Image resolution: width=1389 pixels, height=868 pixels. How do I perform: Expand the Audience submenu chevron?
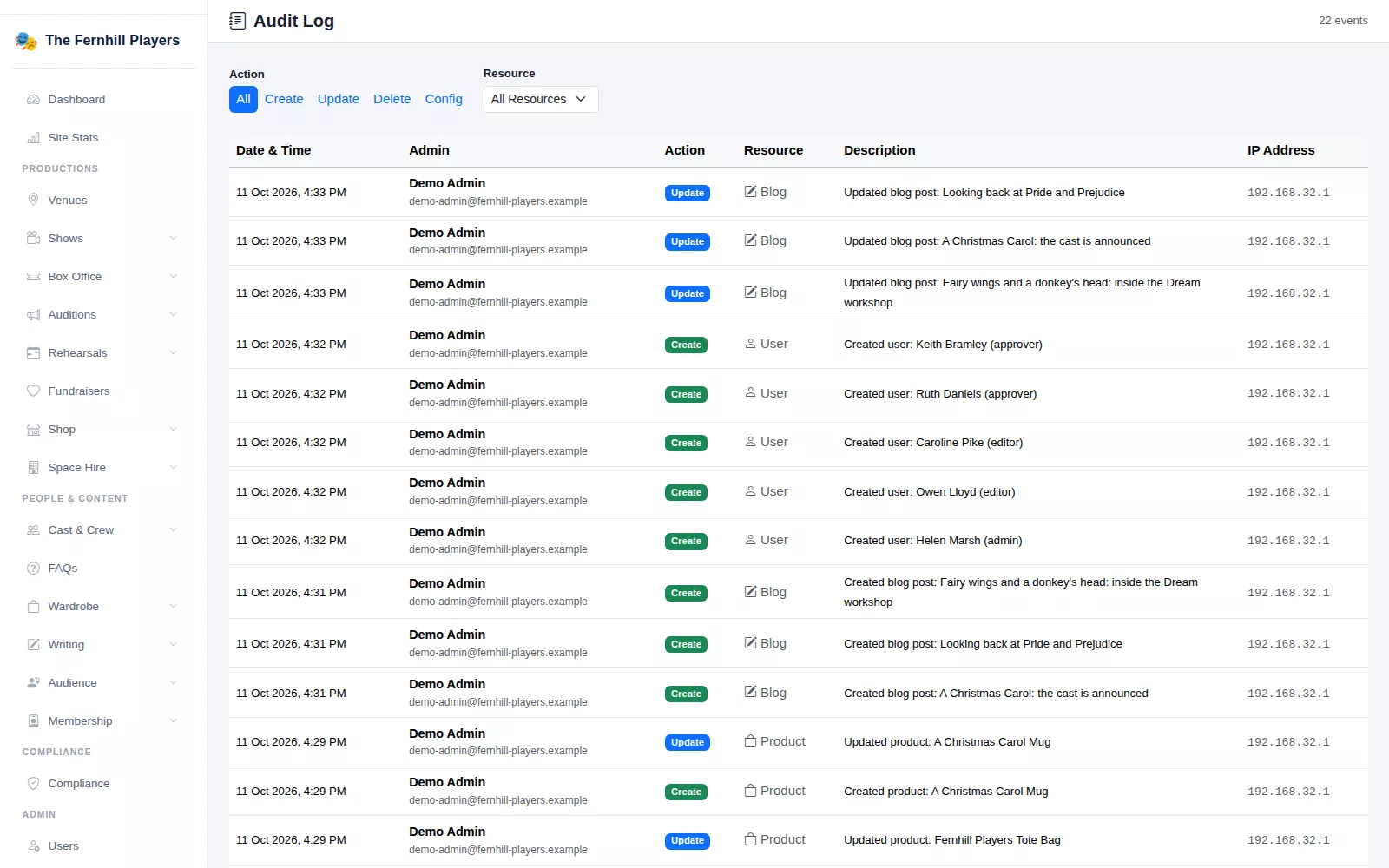[x=174, y=683]
